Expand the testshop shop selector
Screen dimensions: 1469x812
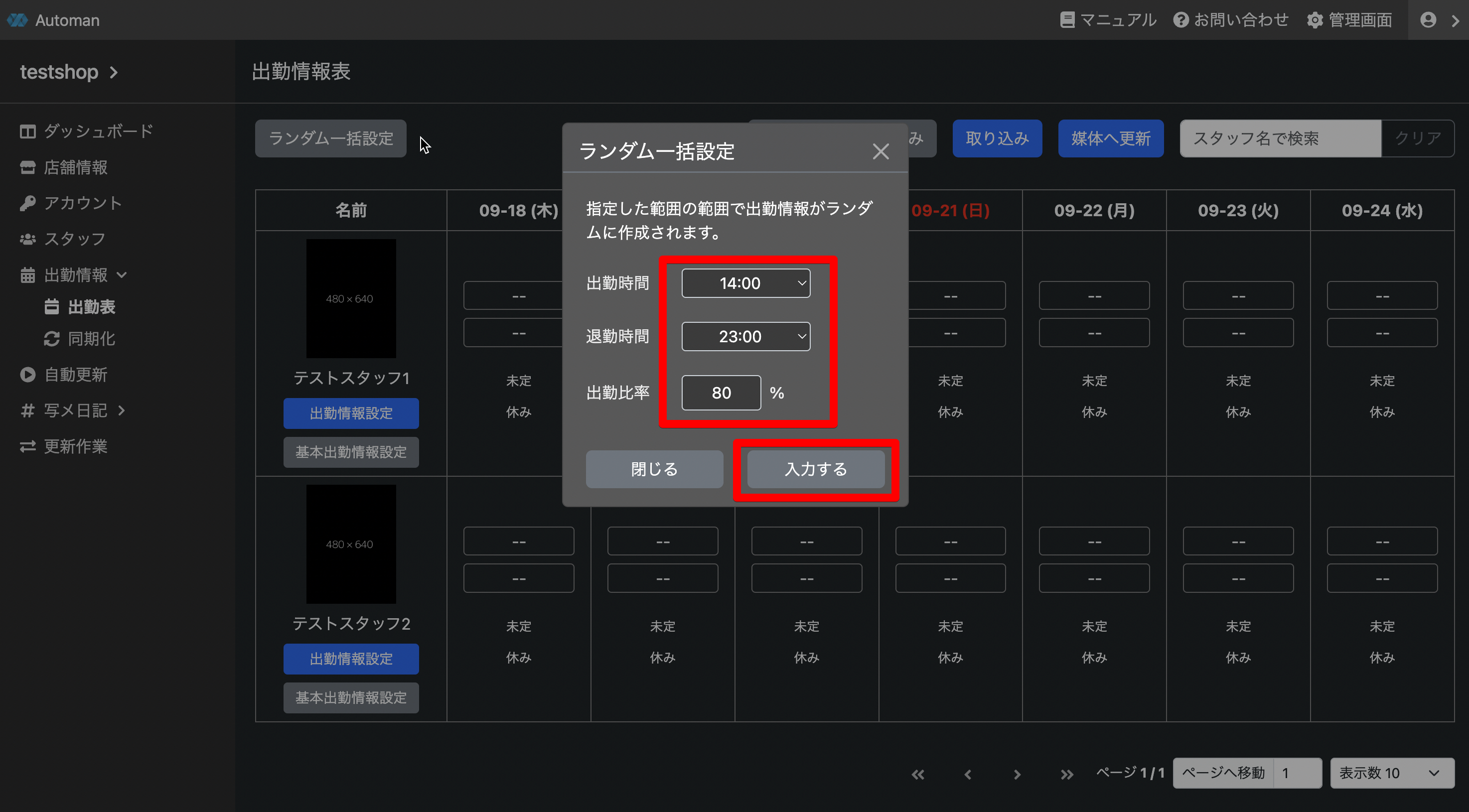(x=68, y=72)
